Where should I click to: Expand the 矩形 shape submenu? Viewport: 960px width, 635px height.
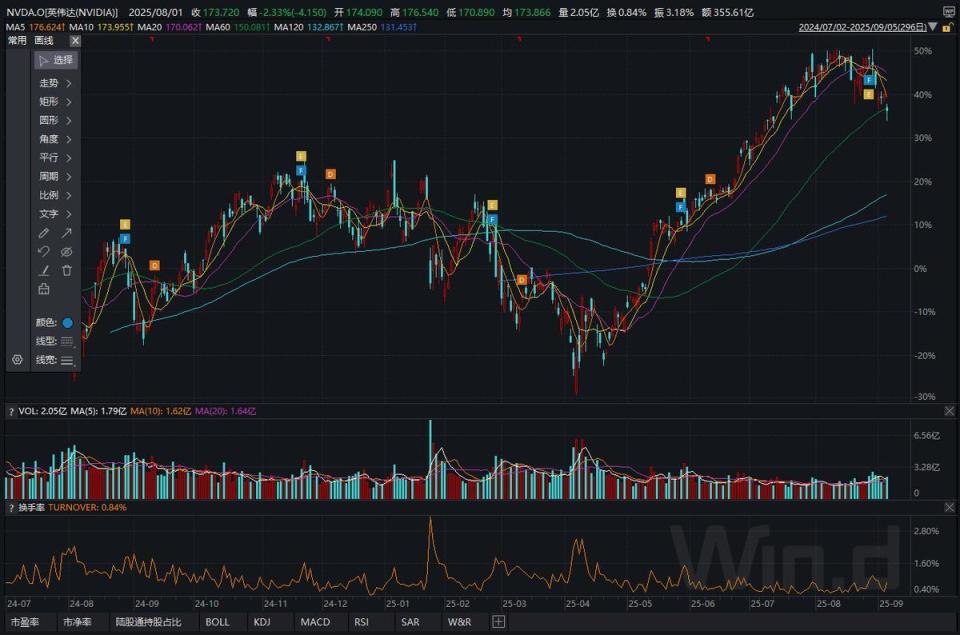[x=56, y=102]
